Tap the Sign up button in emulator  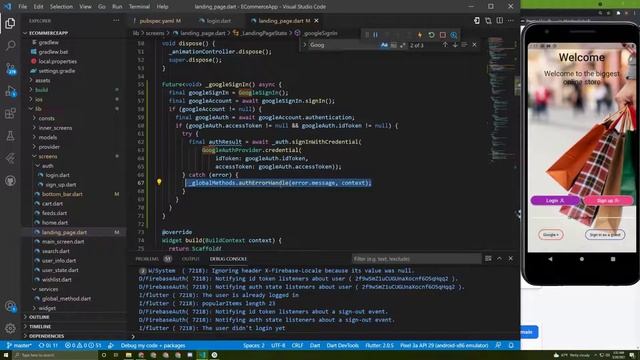pos(608,200)
